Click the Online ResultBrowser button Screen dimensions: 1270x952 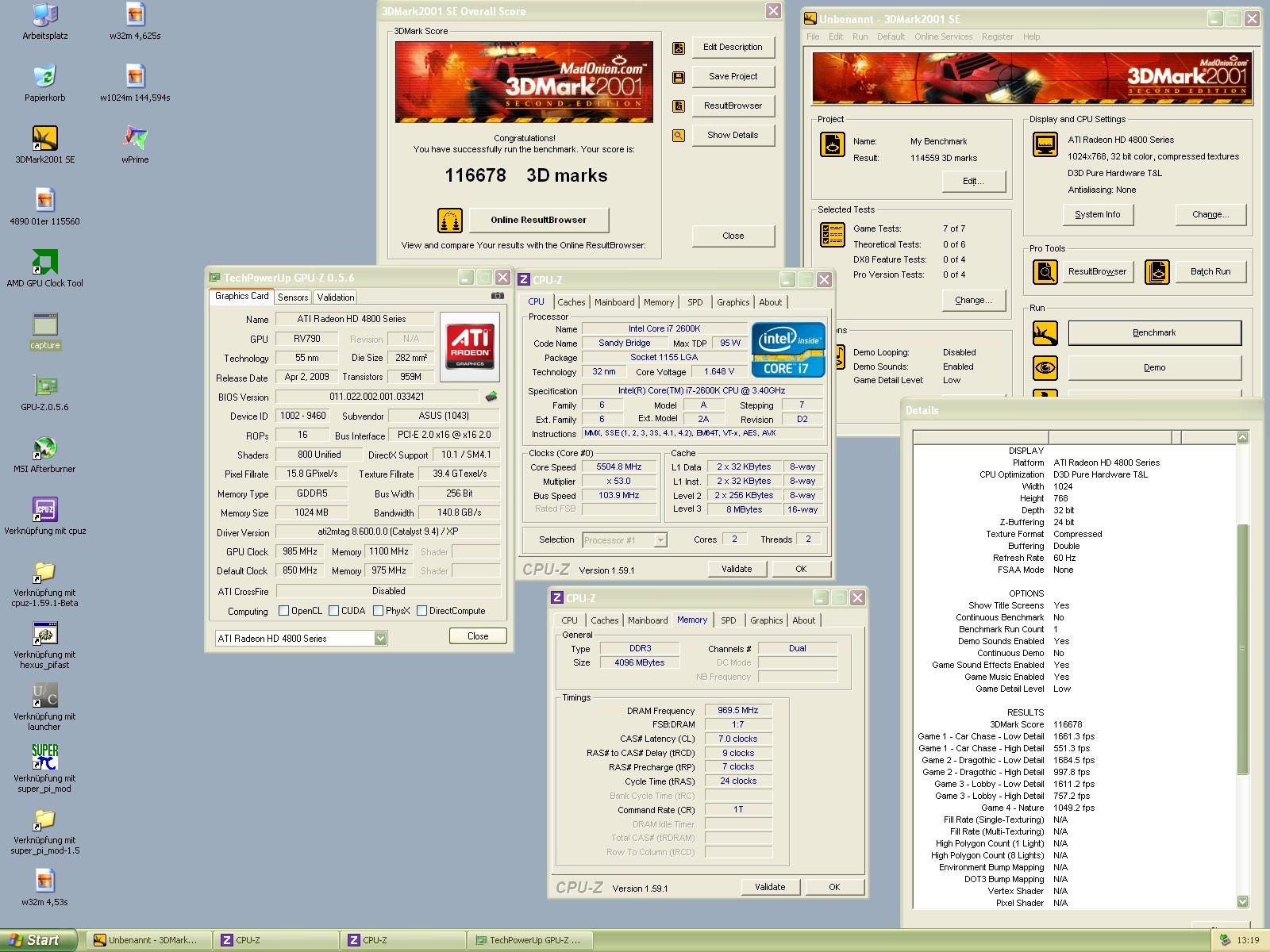coord(538,221)
